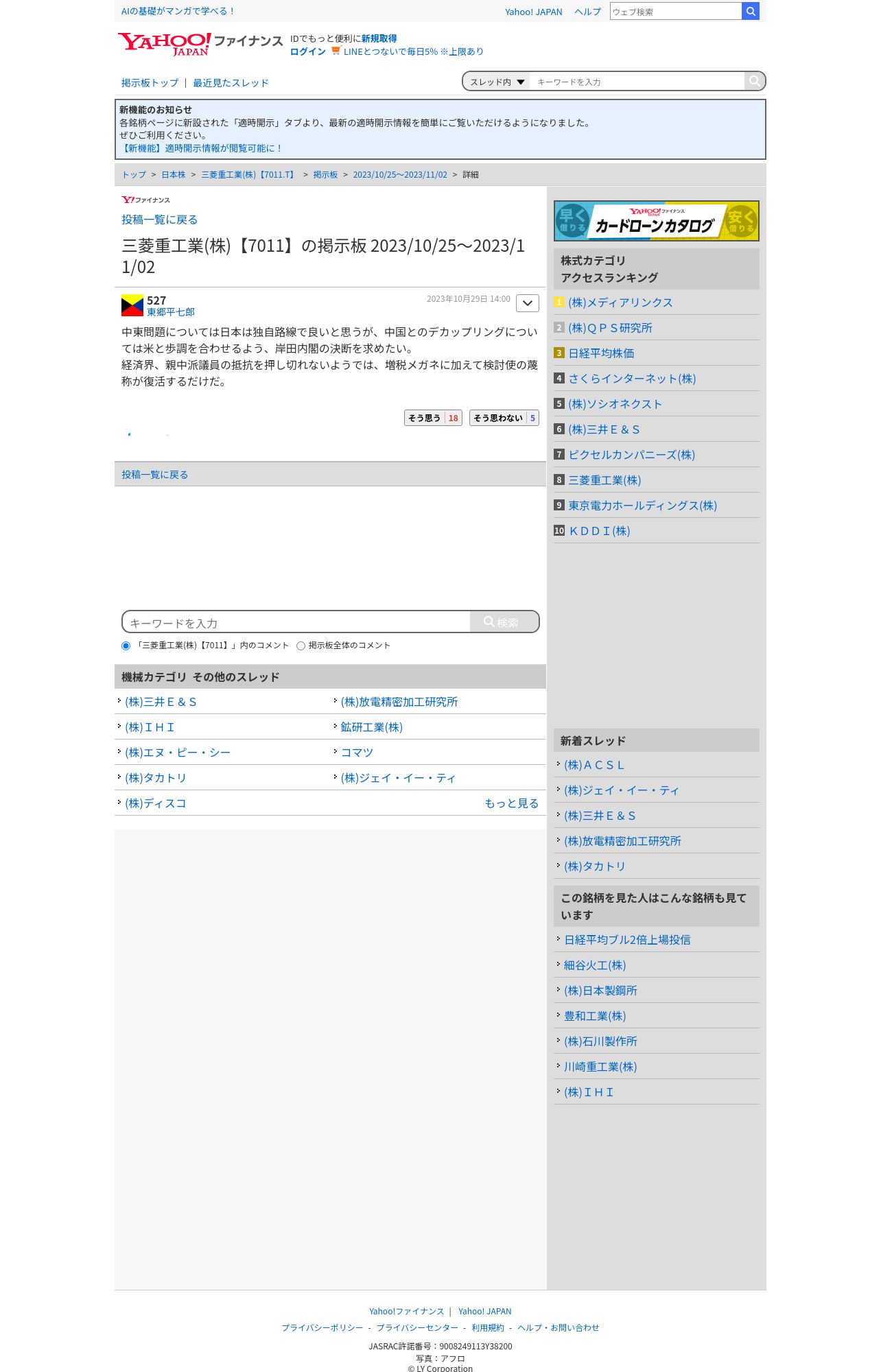This screenshot has height=1372, width=881.
Task: Click the thread search magnifier icon
Action: [754, 81]
